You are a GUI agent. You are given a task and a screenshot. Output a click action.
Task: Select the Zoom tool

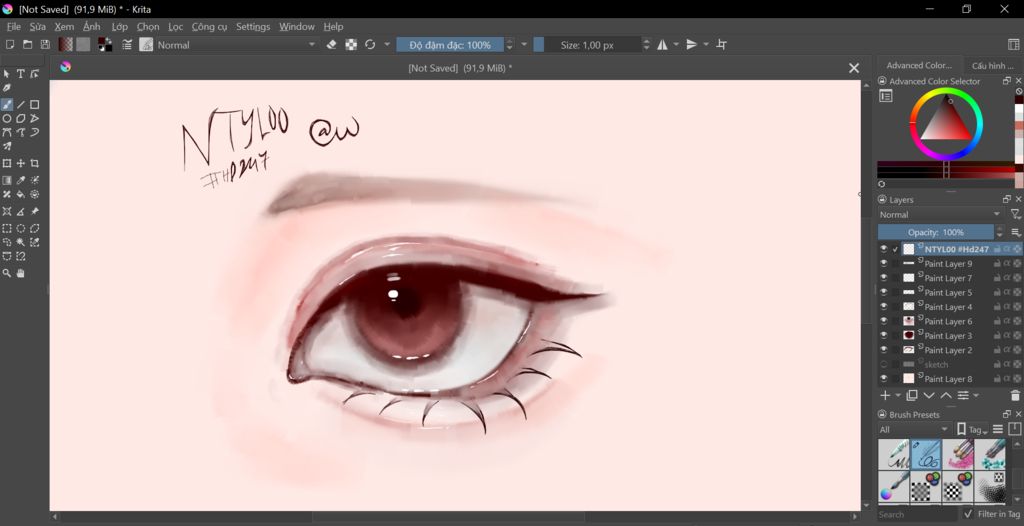7,273
